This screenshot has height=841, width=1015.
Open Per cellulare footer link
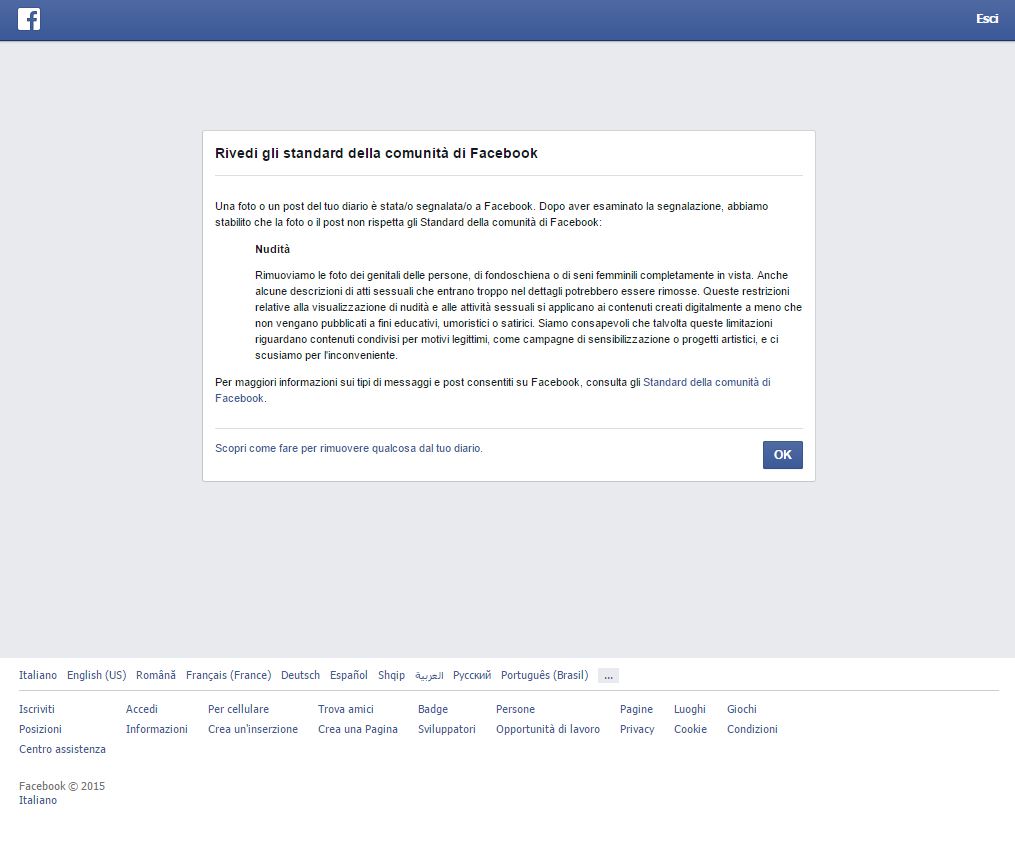(x=238, y=709)
